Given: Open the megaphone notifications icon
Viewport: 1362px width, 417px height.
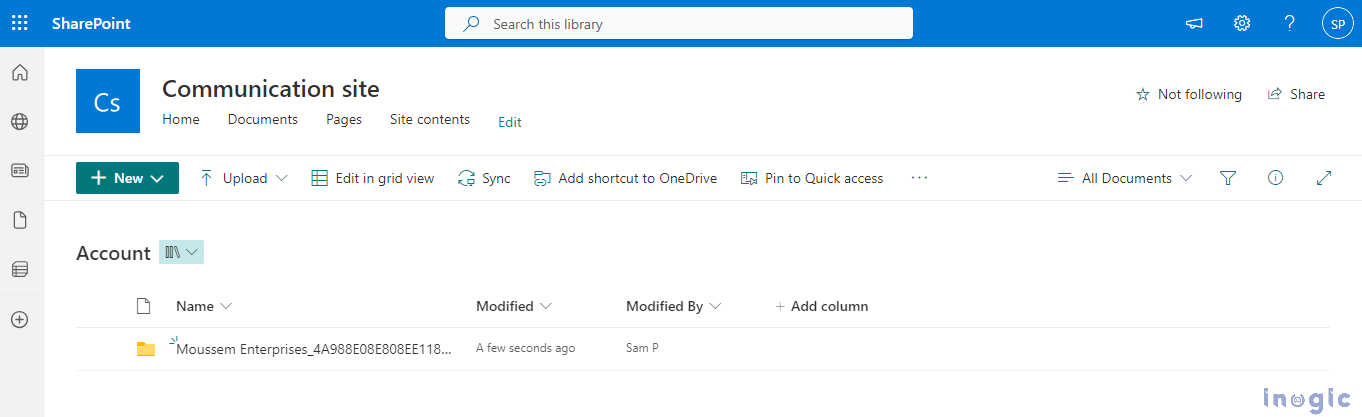Looking at the screenshot, I should pos(1194,23).
